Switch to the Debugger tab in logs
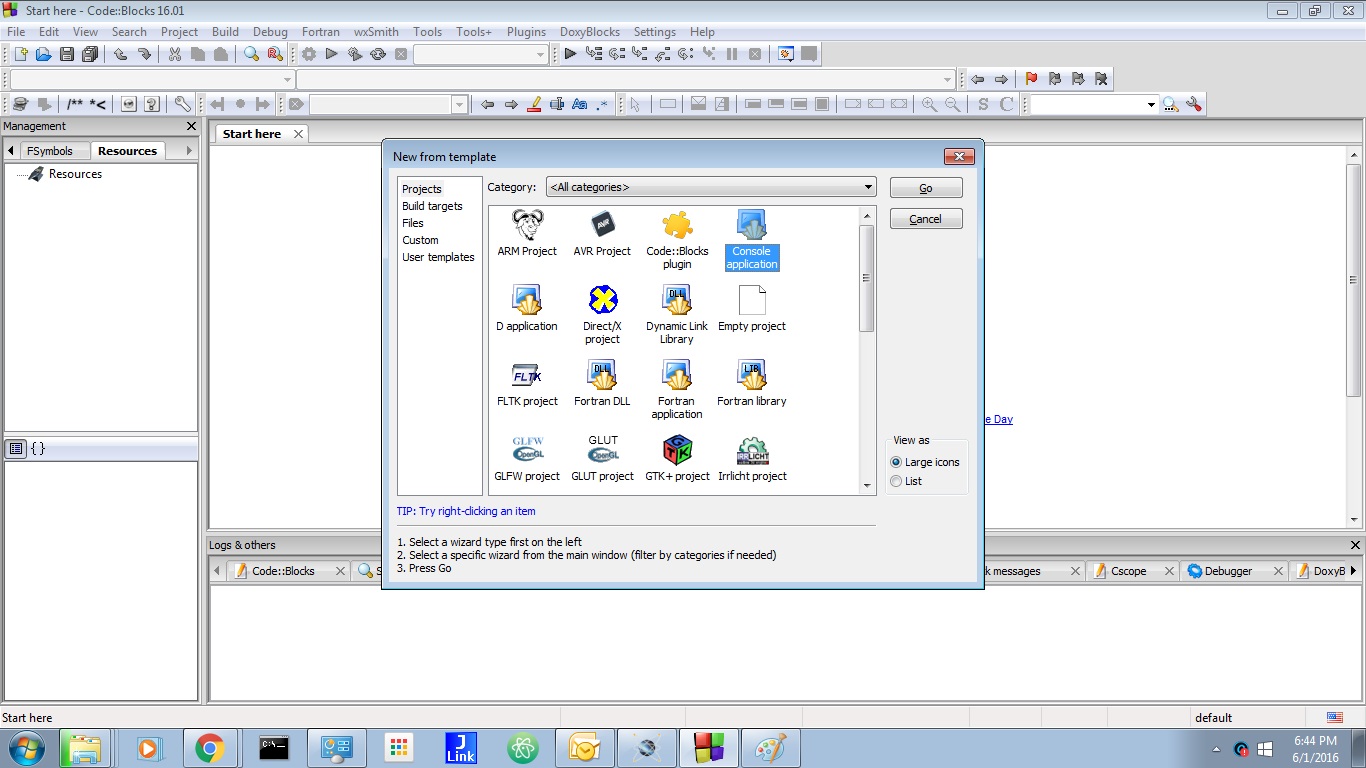Image resolution: width=1366 pixels, height=768 pixels. 1228,571
